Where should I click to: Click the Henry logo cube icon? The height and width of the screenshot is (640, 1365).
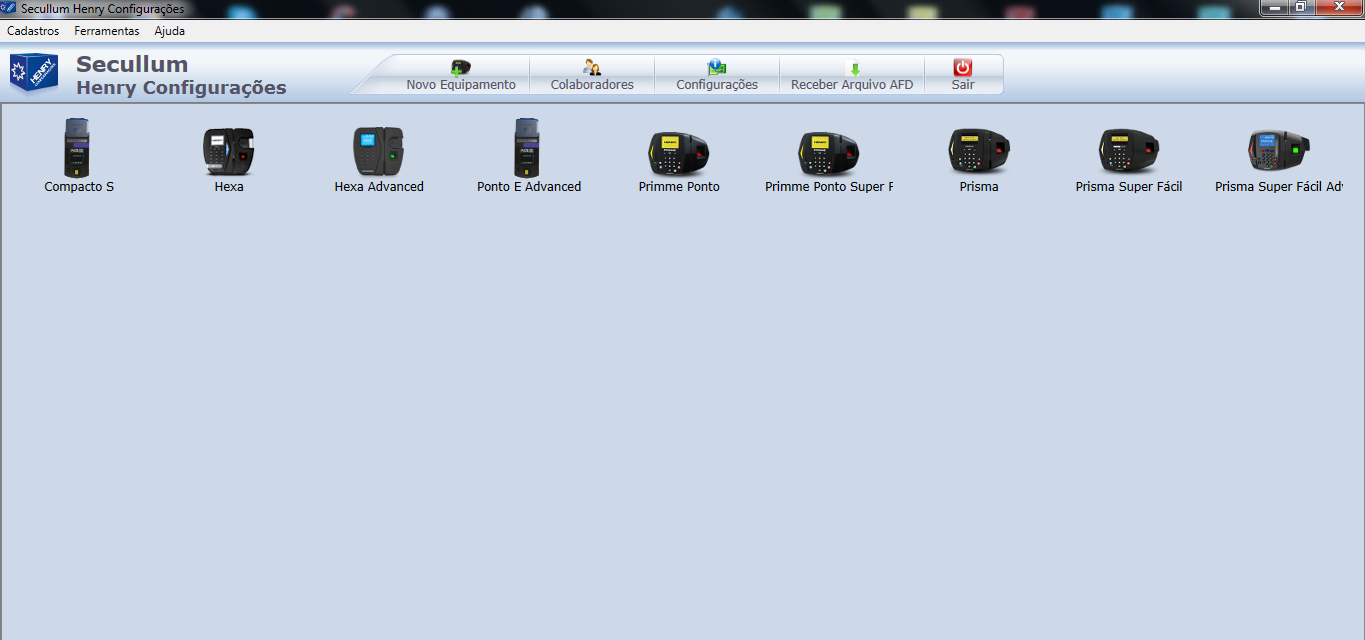[x=34, y=73]
